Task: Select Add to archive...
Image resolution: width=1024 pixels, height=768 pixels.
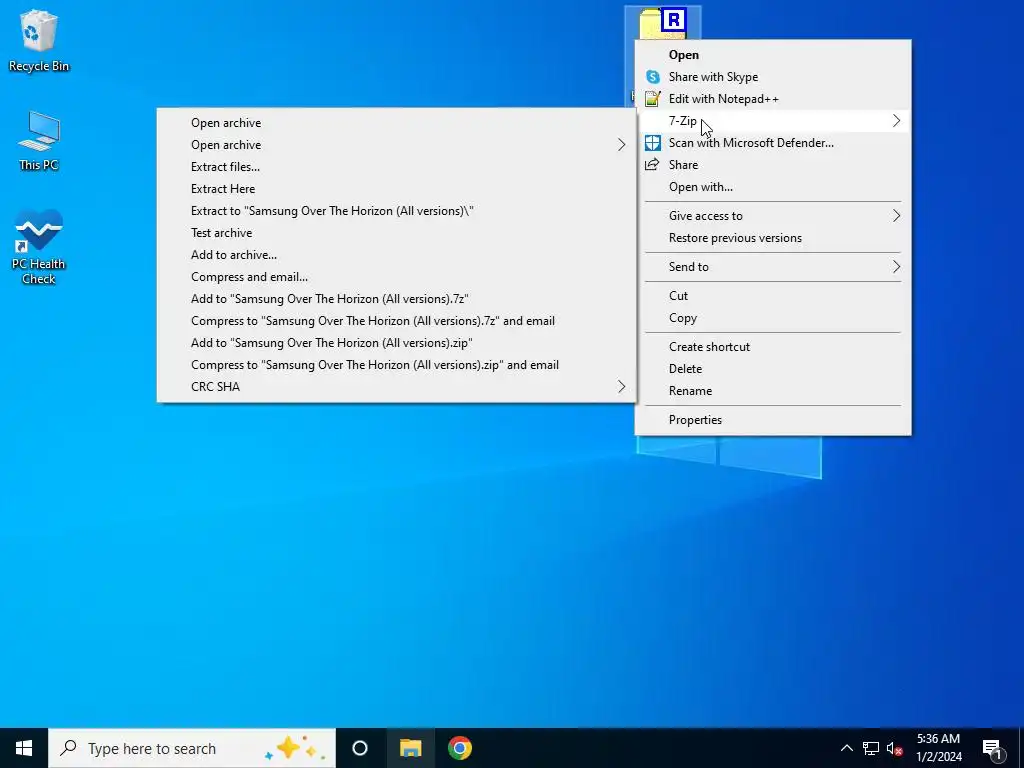Action: click(x=396, y=255)
